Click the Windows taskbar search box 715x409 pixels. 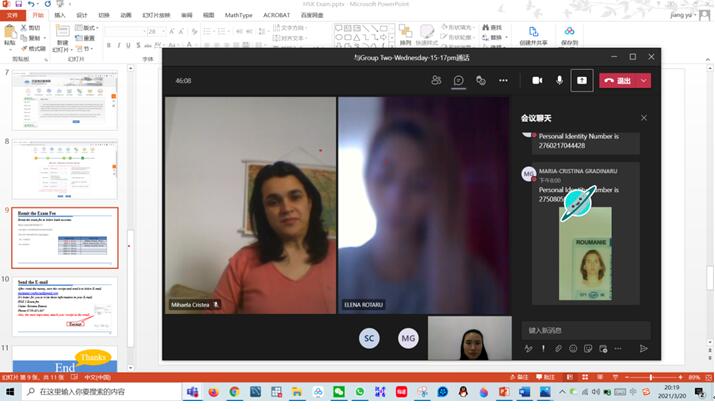tap(100, 392)
